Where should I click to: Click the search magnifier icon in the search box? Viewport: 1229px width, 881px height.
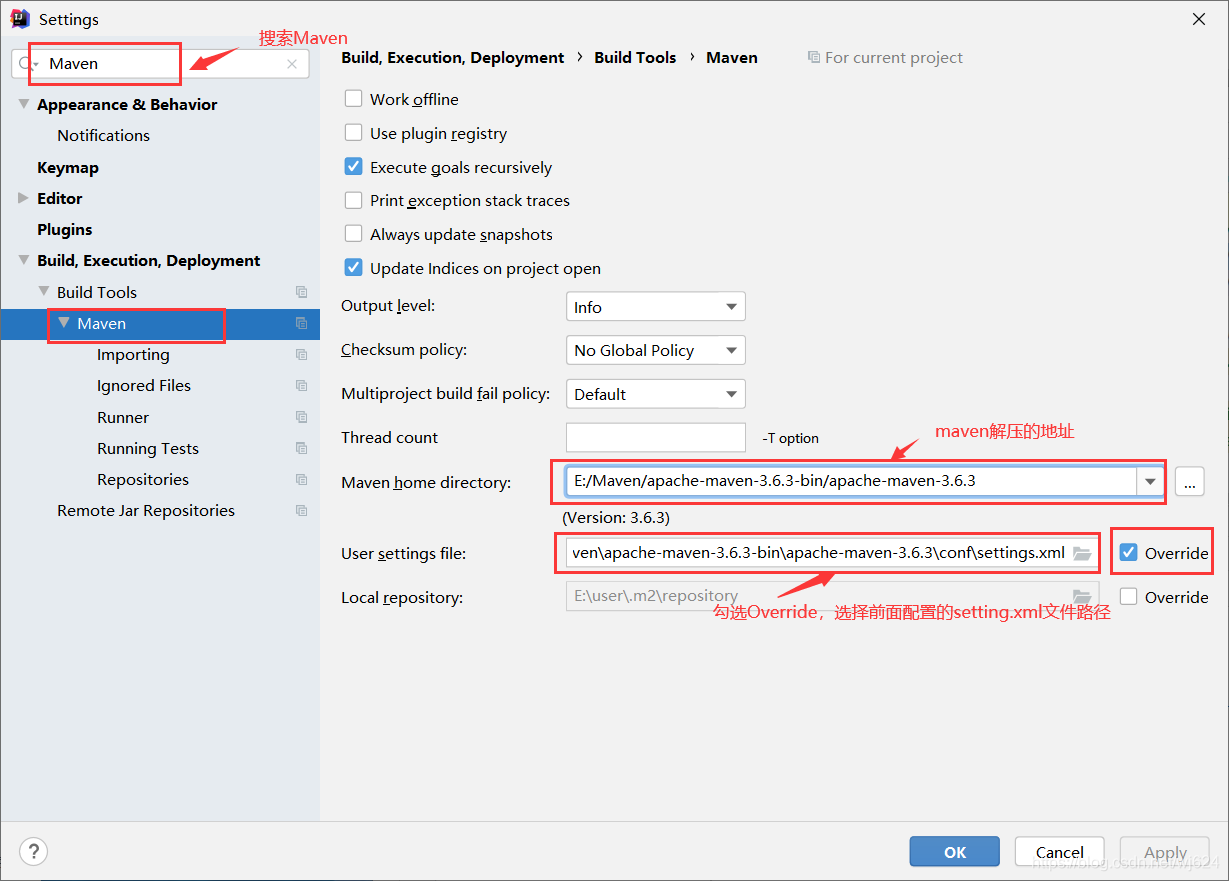(x=27, y=64)
